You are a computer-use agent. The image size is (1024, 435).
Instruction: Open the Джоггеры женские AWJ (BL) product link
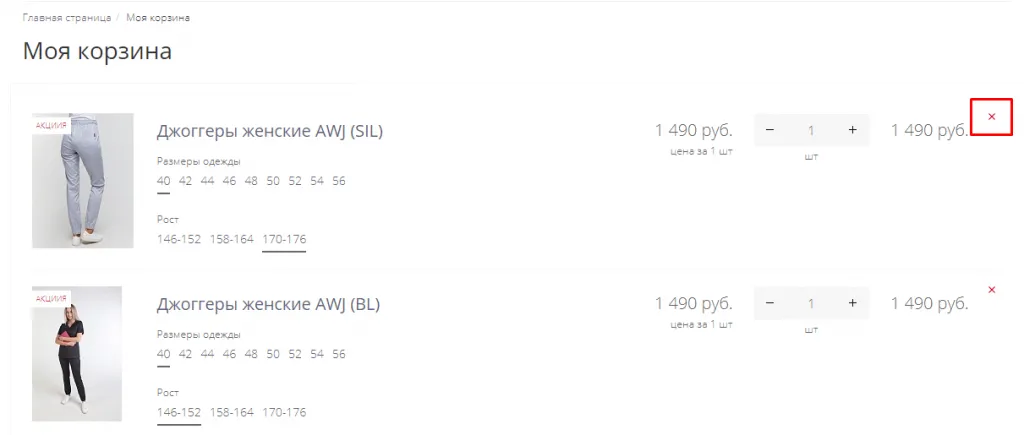coord(268,304)
